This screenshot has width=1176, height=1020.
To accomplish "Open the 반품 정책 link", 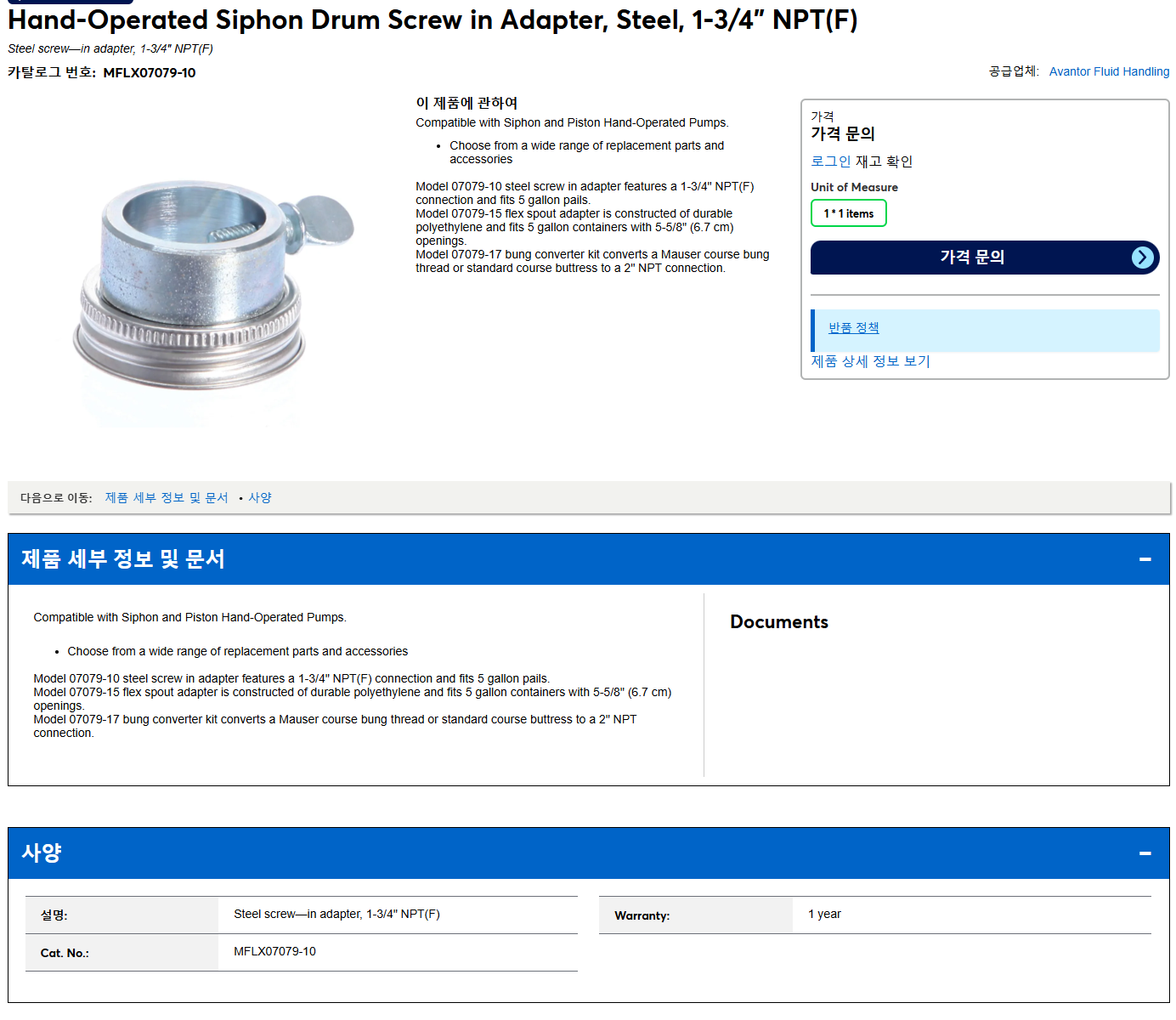I will tap(853, 328).
